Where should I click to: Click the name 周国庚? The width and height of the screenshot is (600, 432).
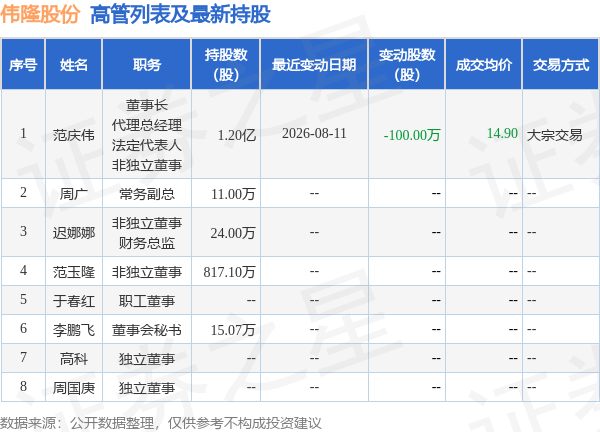coord(74,388)
